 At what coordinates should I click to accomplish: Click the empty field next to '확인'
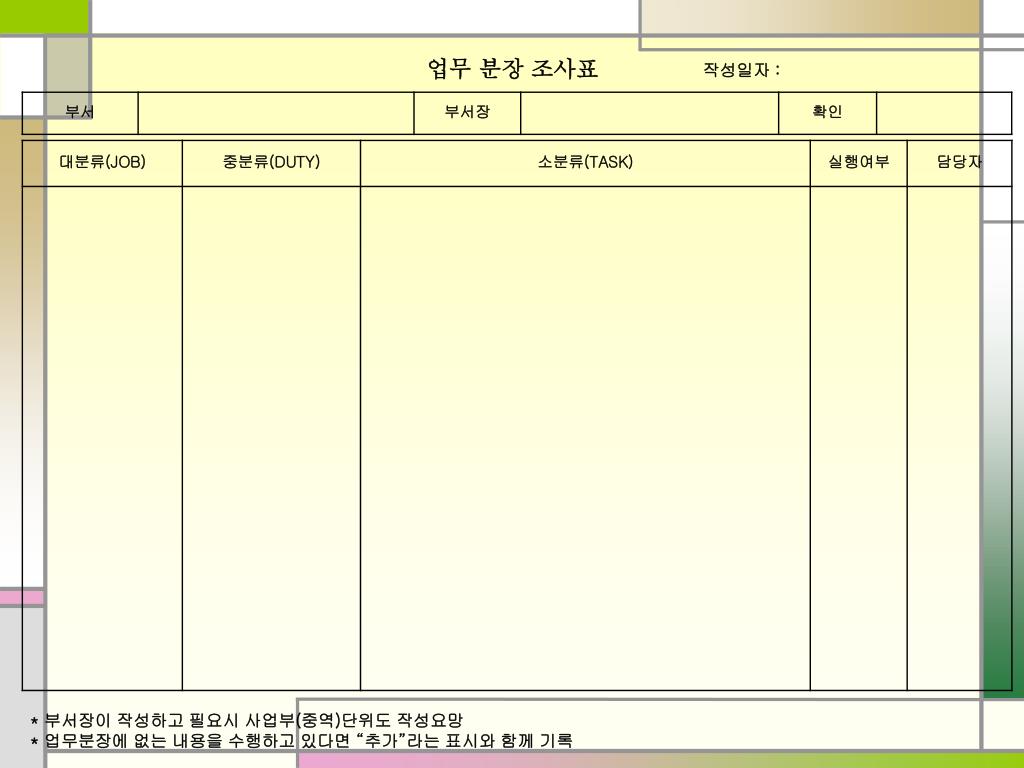click(944, 113)
